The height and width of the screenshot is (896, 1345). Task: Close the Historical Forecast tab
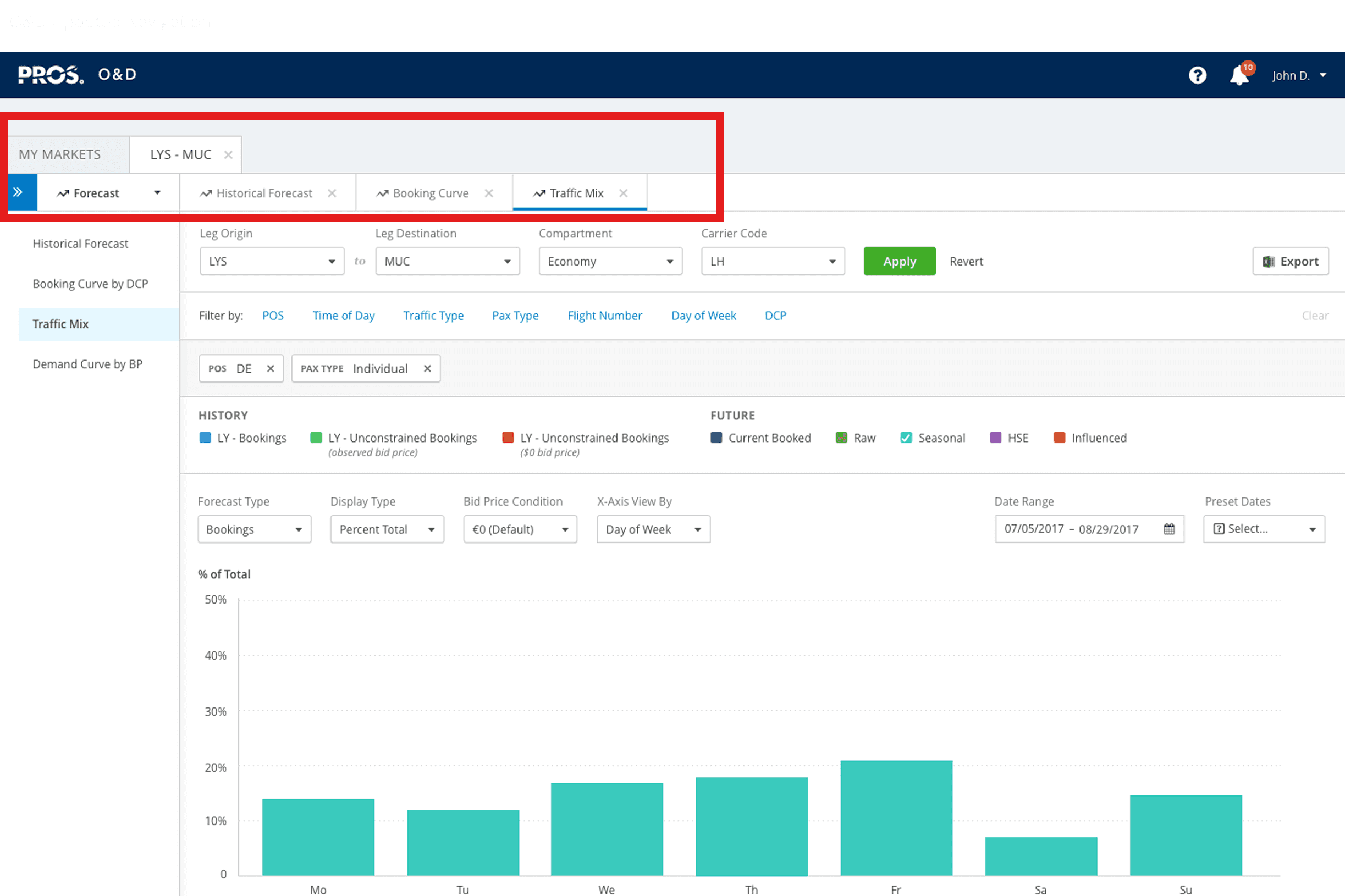point(332,193)
